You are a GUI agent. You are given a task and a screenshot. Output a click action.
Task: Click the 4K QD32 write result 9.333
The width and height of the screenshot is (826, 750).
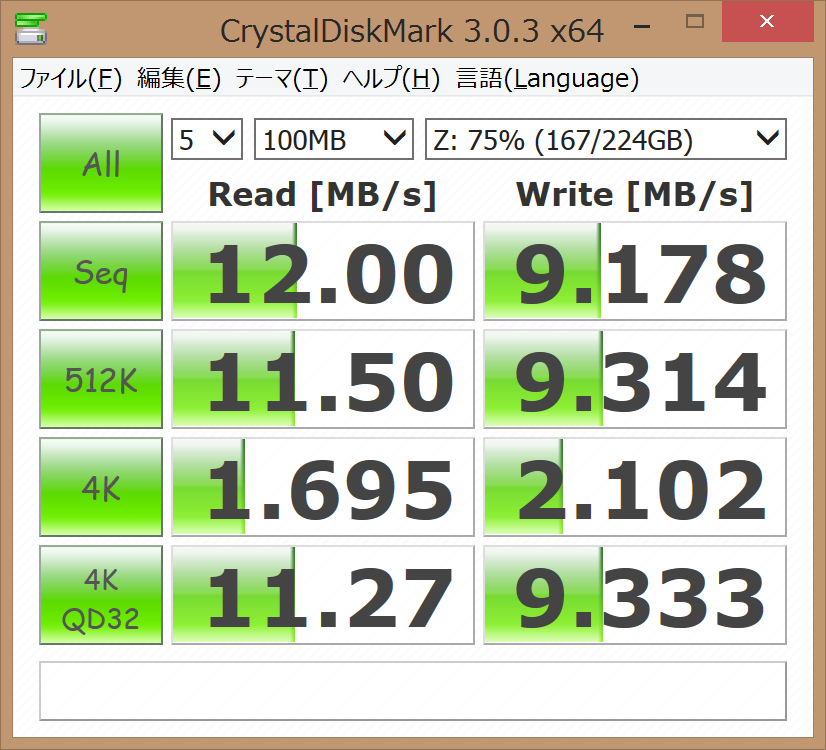pos(635,595)
